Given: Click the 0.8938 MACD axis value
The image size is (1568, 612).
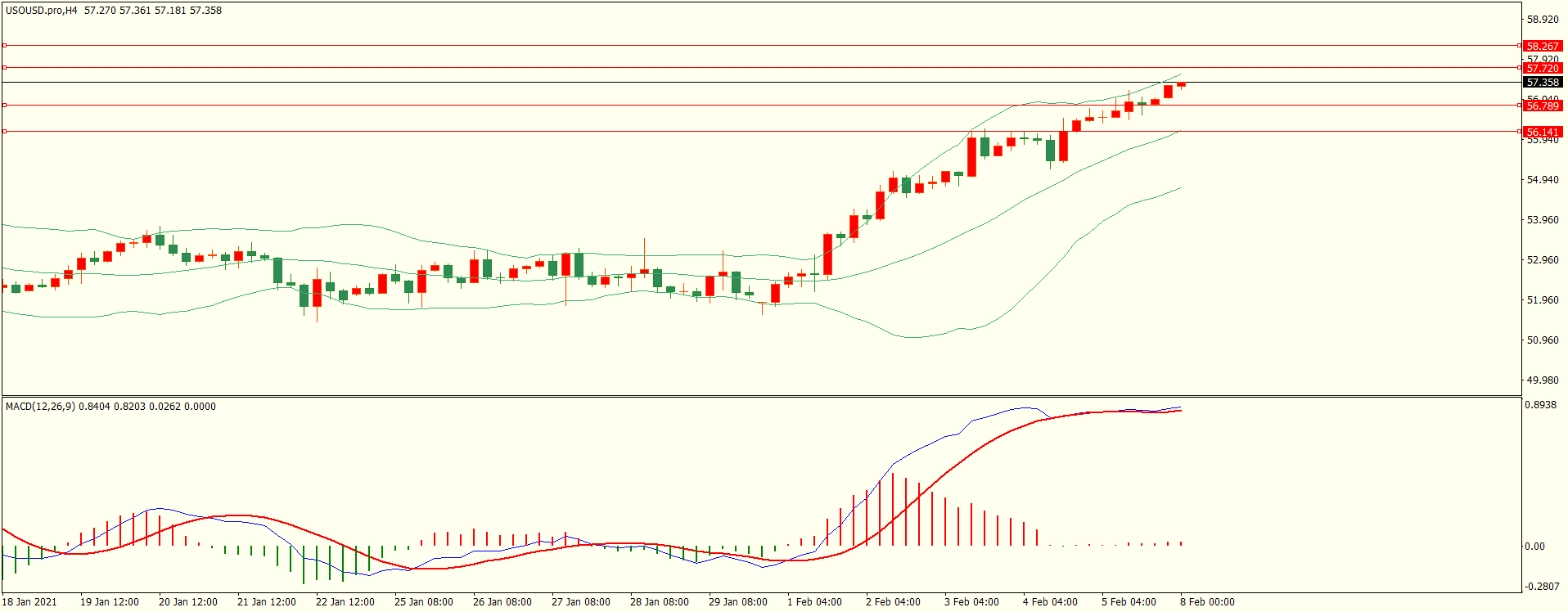Looking at the screenshot, I should pos(1542,405).
